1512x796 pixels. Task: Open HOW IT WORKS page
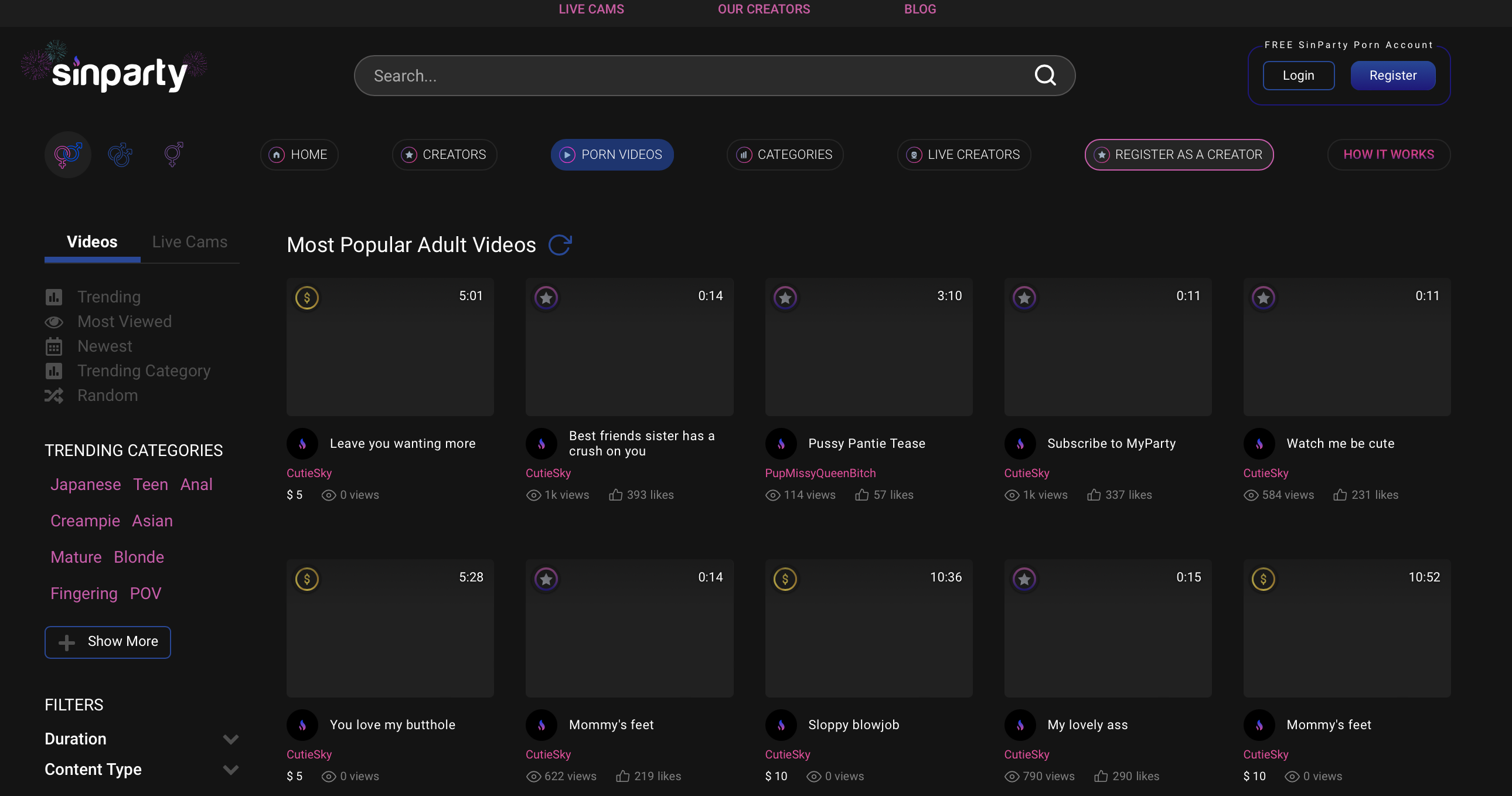[1388, 154]
